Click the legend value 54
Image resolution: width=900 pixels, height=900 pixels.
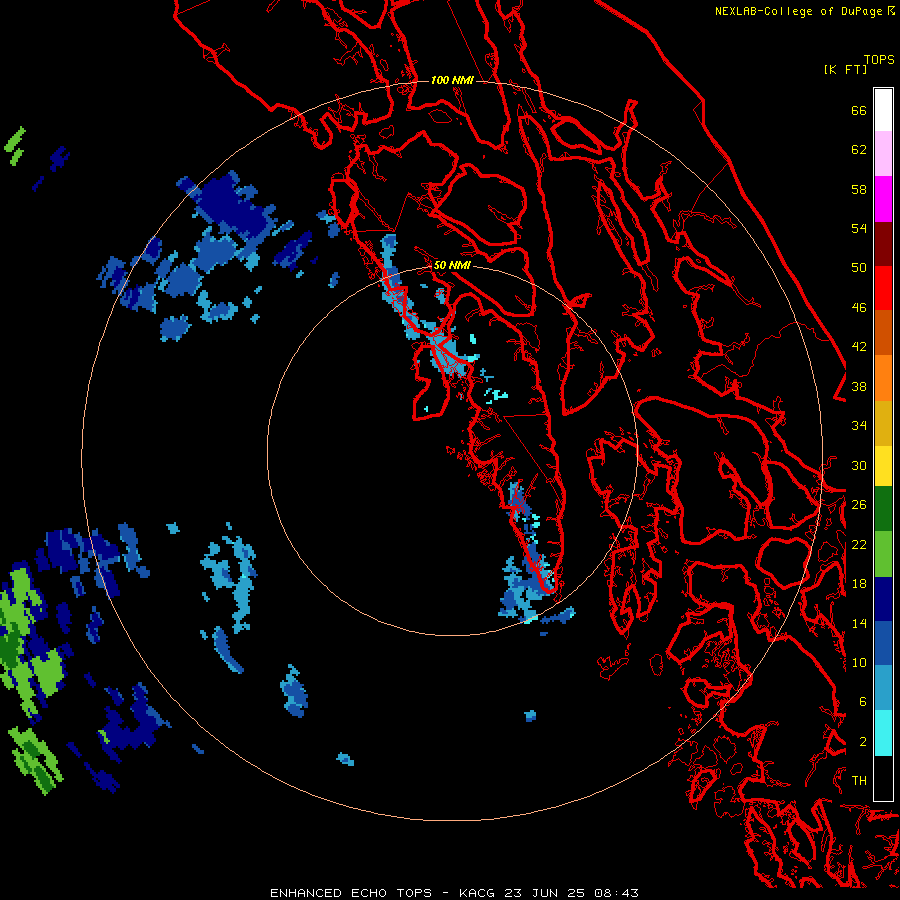click(859, 228)
